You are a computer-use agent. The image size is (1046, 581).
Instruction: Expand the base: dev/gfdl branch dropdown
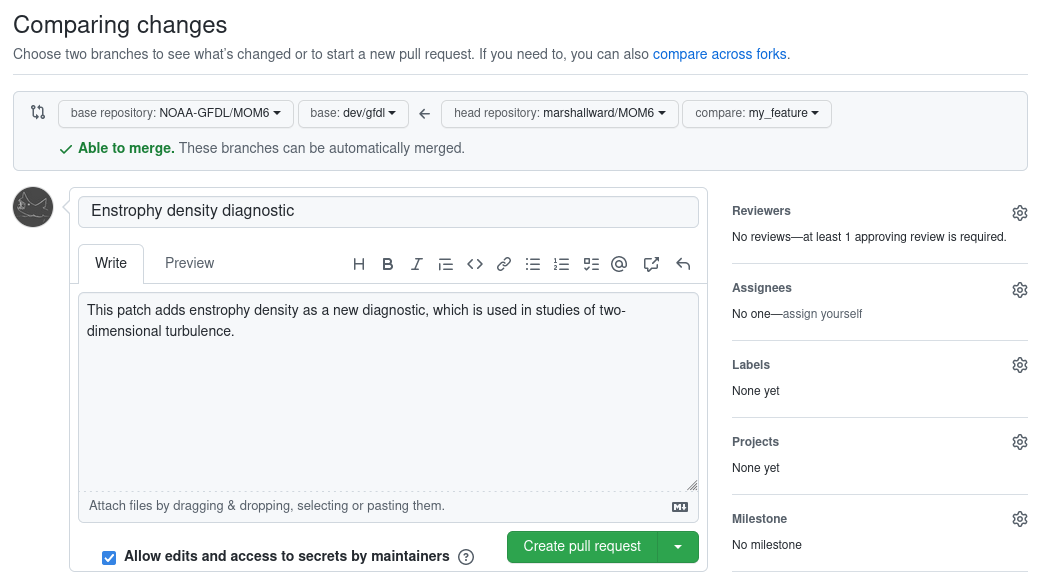pyautogui.click(x=353, y=114)
